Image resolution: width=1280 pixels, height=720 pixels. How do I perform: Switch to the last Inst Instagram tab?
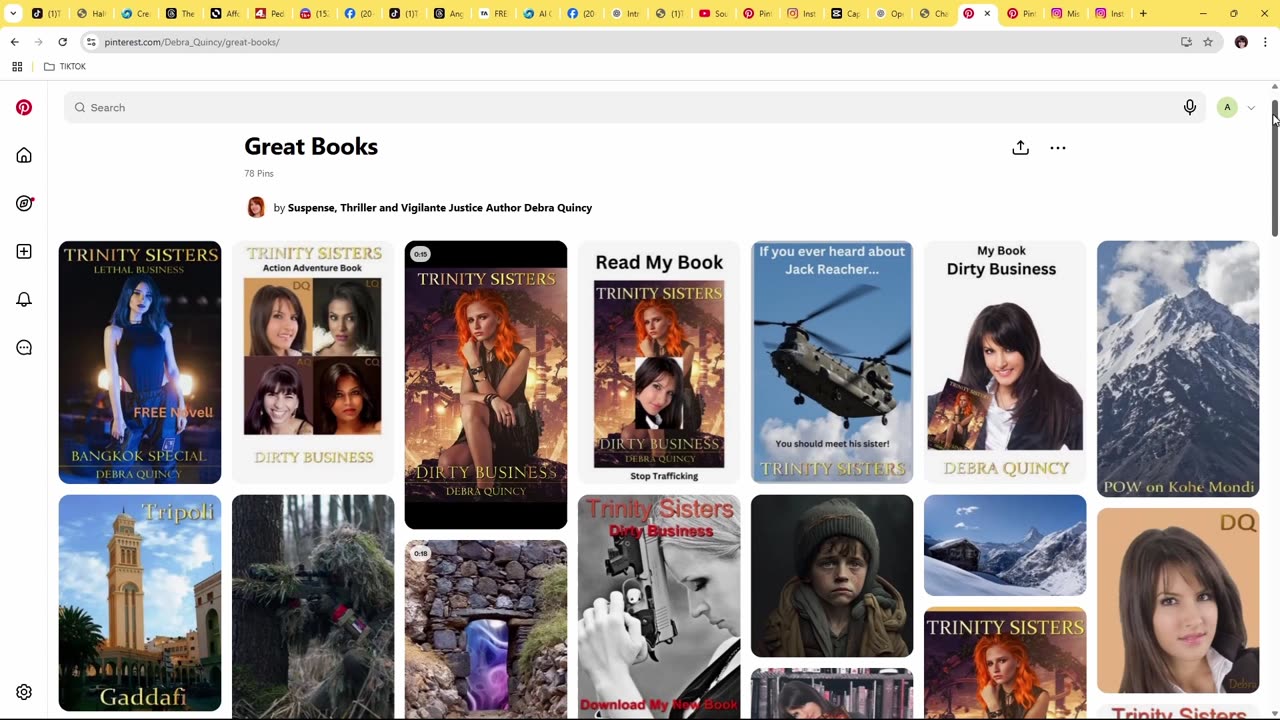click(x=1109, y=13)
